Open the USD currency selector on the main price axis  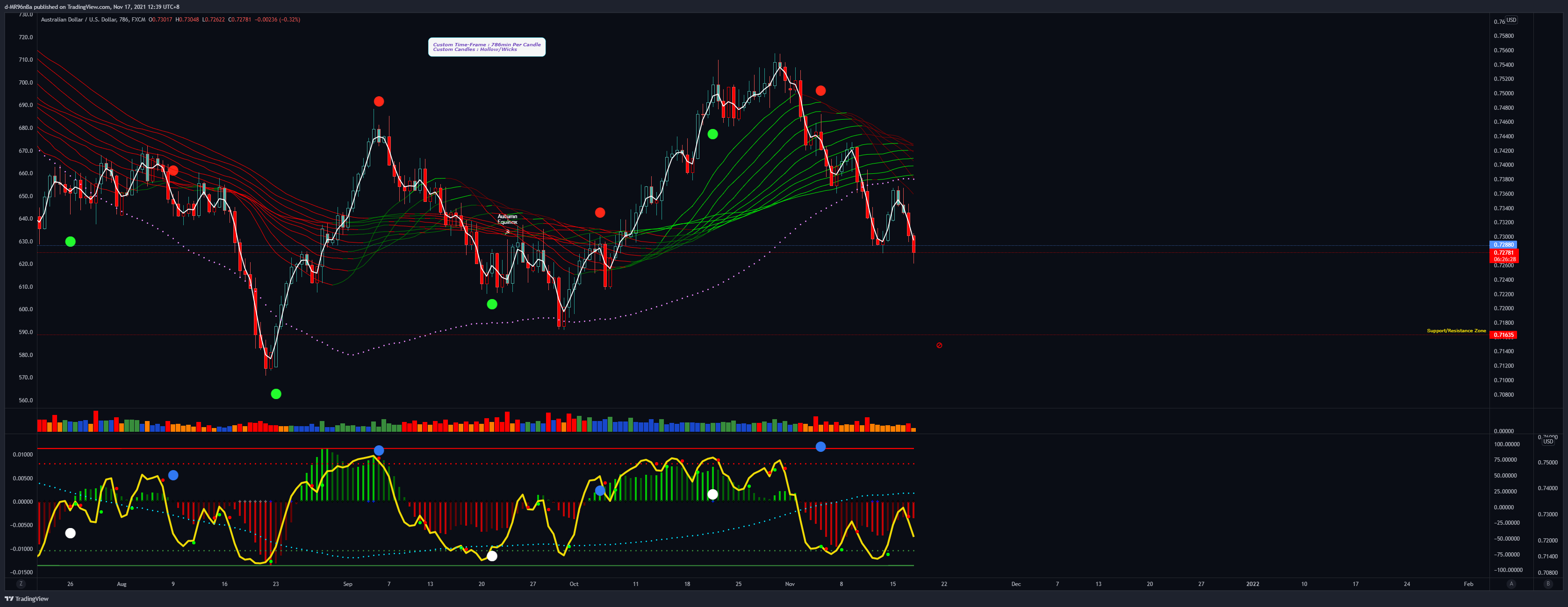1511,20
